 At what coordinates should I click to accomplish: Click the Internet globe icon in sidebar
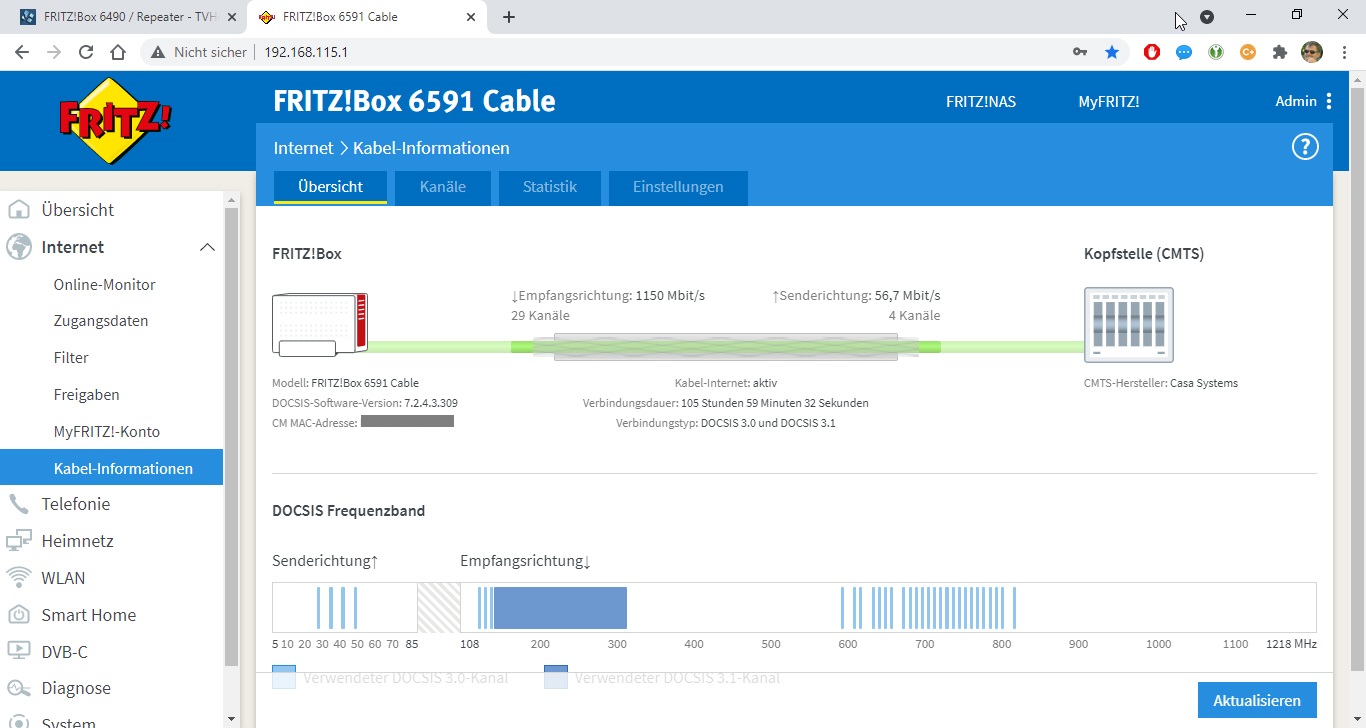pyautogui.click(x=18, y=247)
